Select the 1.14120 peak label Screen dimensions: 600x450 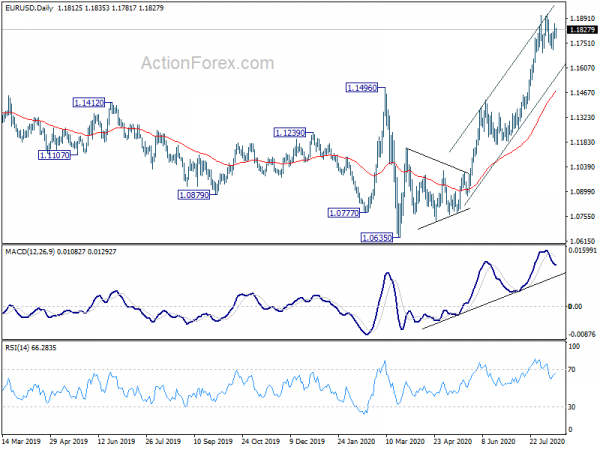[89, 103]
